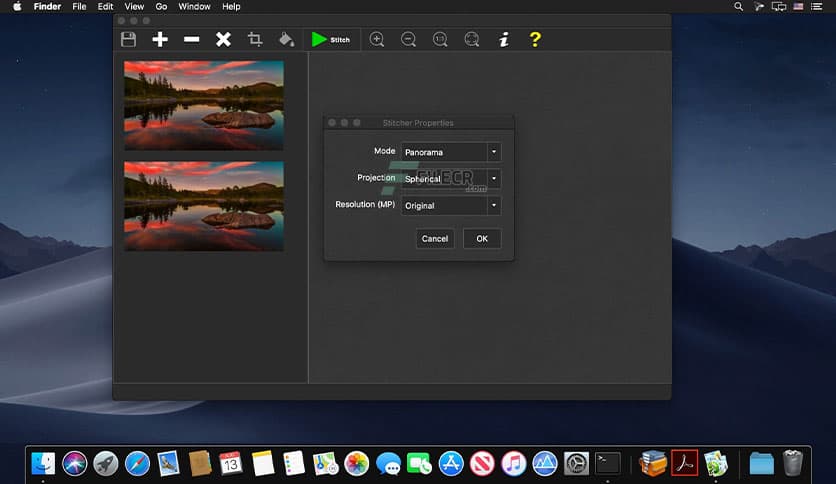Clear all images with the X icon
This screenshot has width=836, height=484.
(x=223, y=39)
